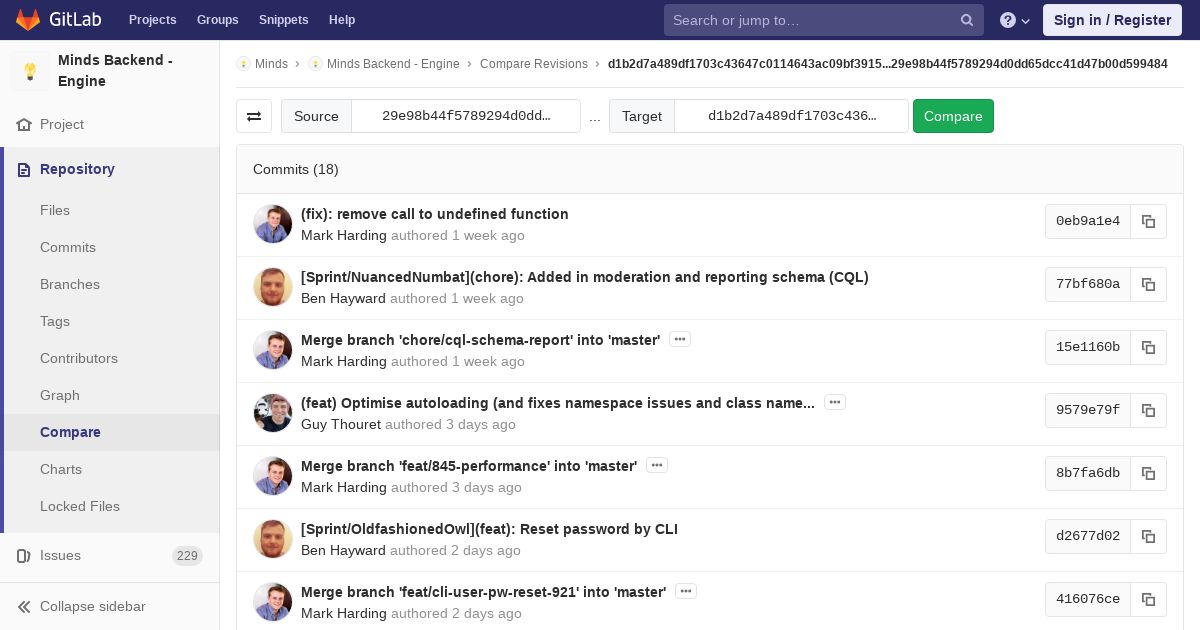This screenshot has height=630, width=1200.
Task: Click the Project home icon in sidebar
Action: point(24,125)
